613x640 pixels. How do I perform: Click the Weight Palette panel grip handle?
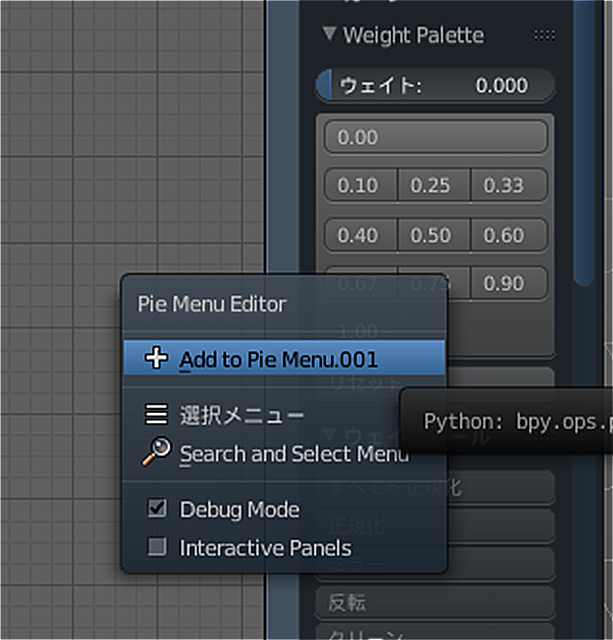pyautogui.click(x=544, y=36)
